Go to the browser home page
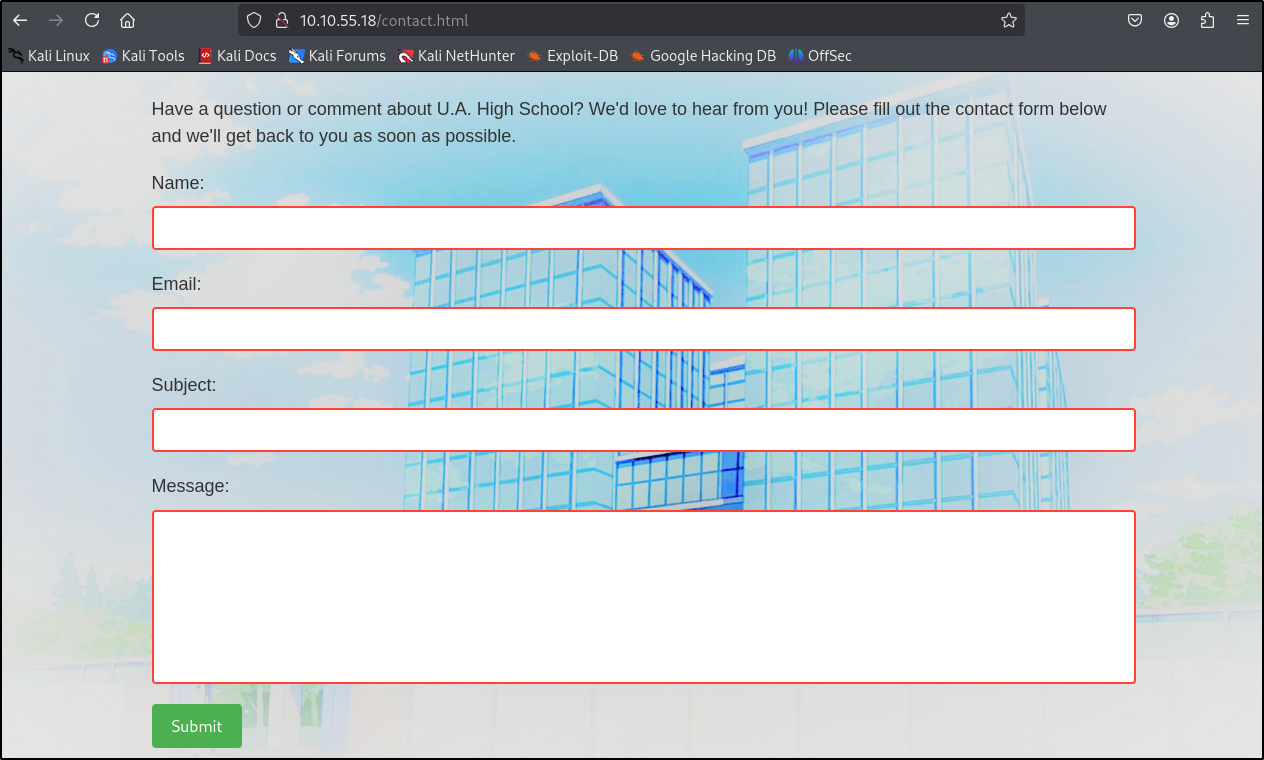The image size is (1264, 760). tap(127, 20)
